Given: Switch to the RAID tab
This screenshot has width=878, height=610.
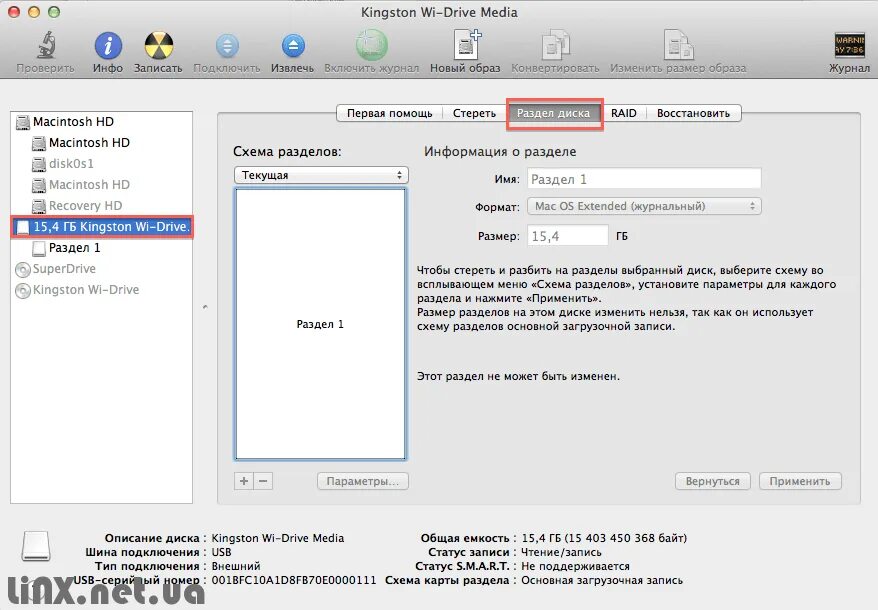Looking at the screenshot, I should click(x=623, y=113).
